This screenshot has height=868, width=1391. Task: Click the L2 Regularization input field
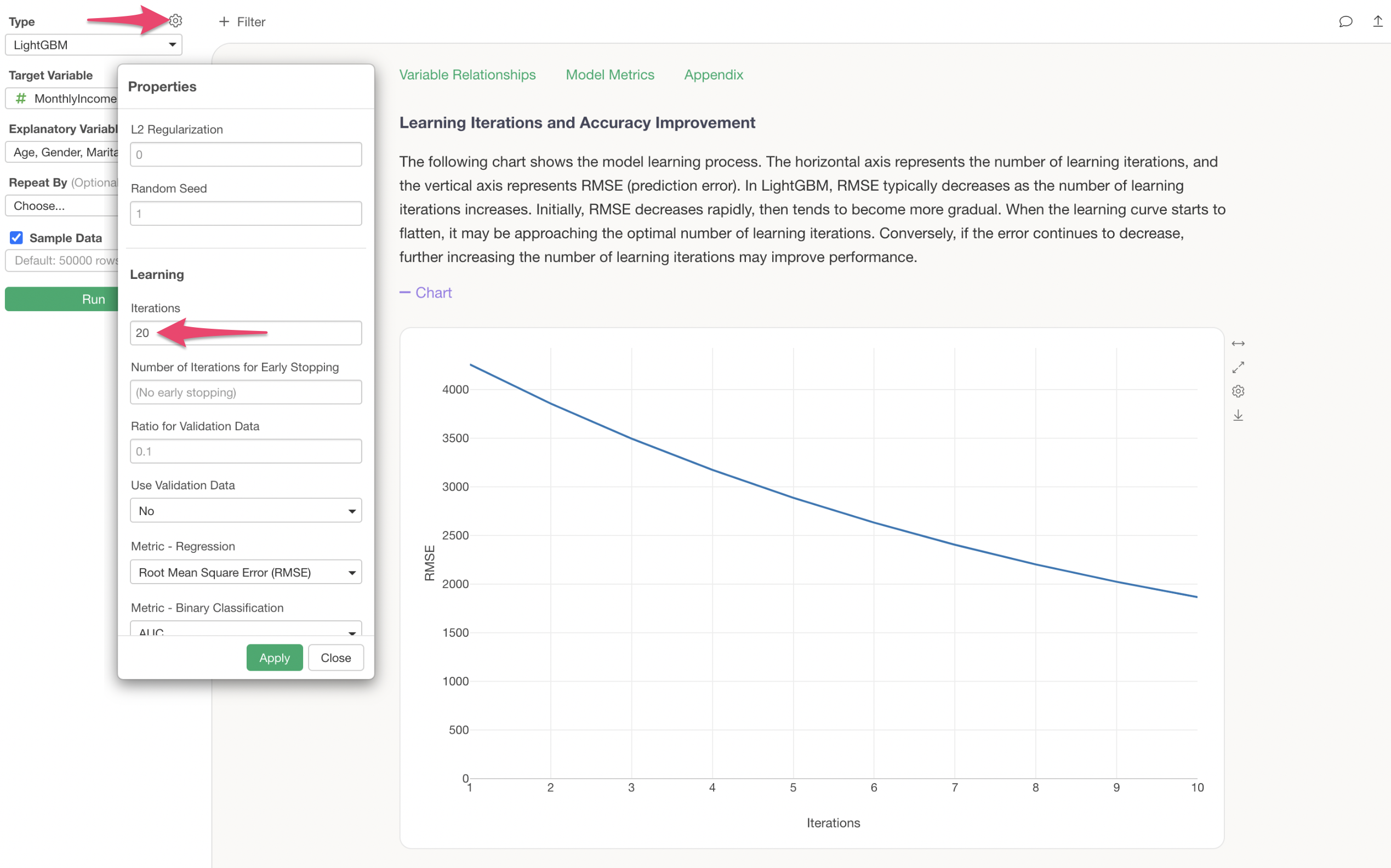(x=246, y=155)
